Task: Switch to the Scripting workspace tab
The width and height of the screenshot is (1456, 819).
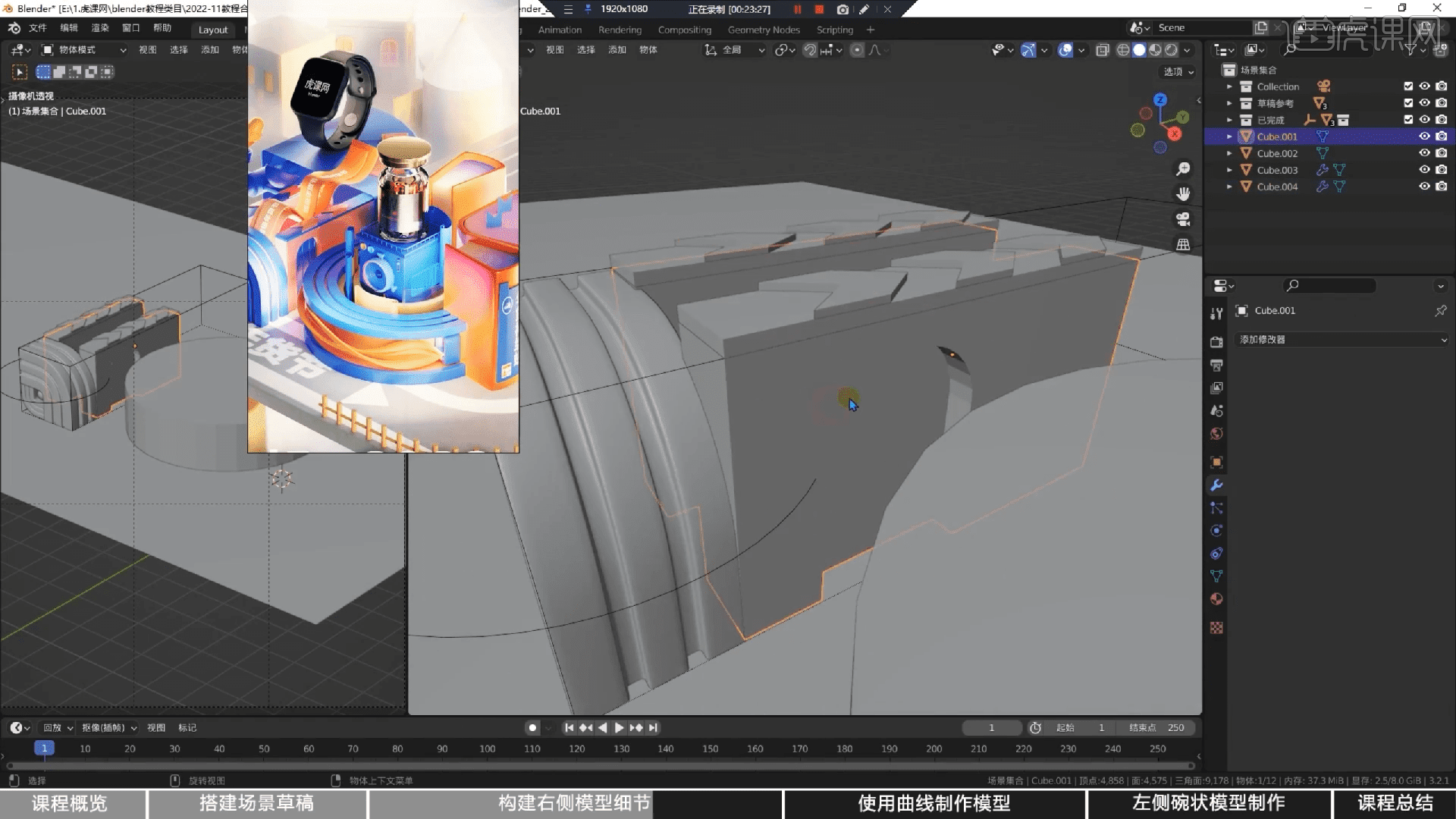Action: pos(834,30)
